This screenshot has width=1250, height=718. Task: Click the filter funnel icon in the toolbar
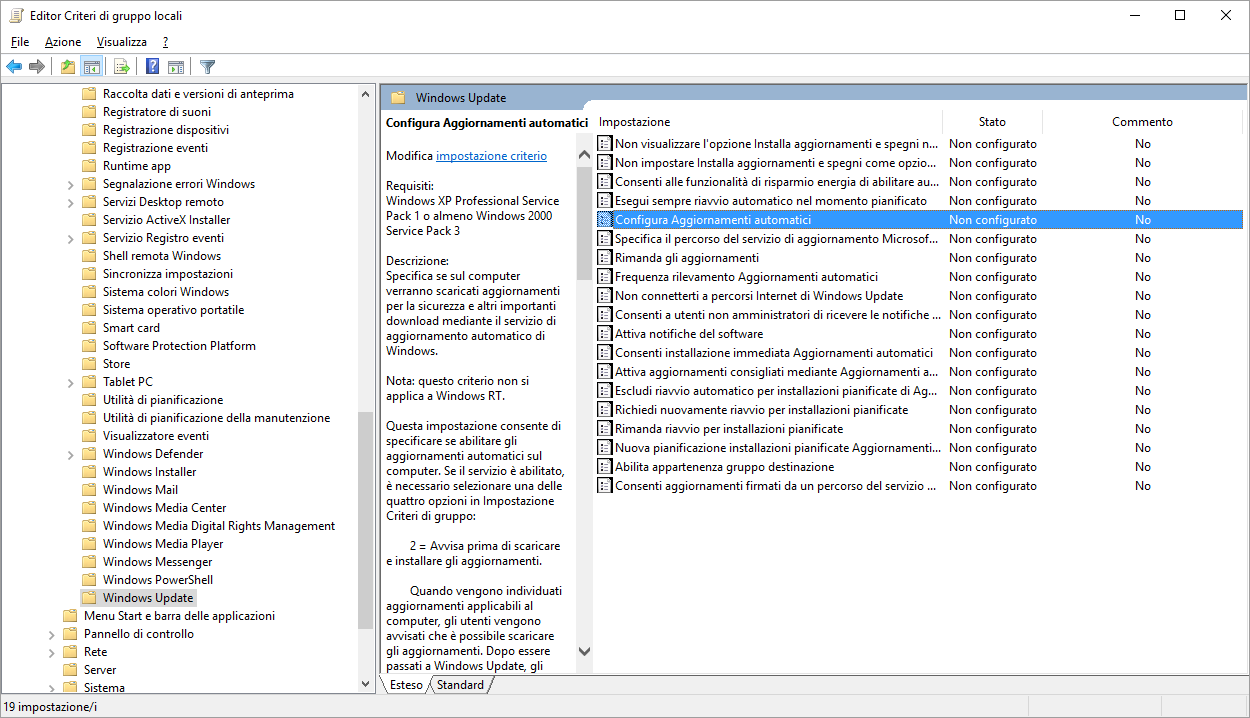click(207, 67)
